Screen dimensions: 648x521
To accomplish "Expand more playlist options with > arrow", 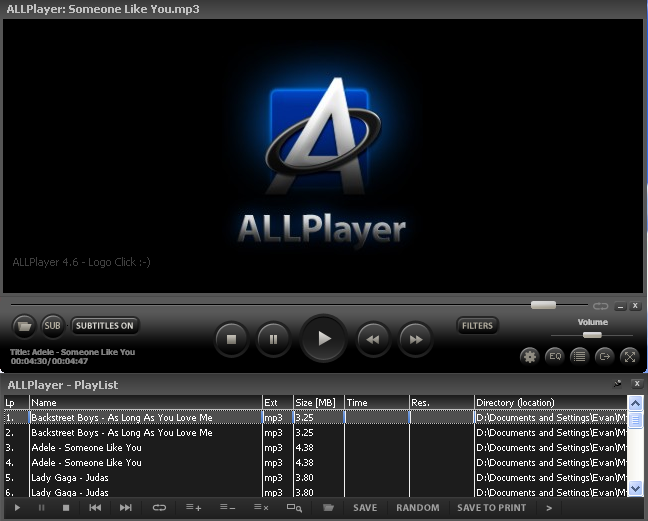I will click(549, 508).
